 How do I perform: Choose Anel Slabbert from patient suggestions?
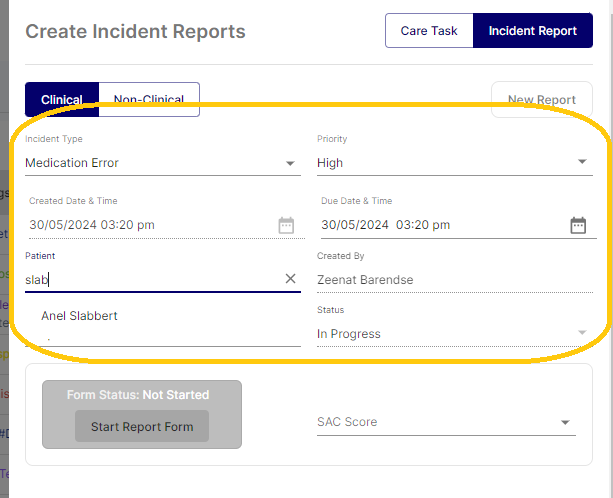tap(80, 316)
